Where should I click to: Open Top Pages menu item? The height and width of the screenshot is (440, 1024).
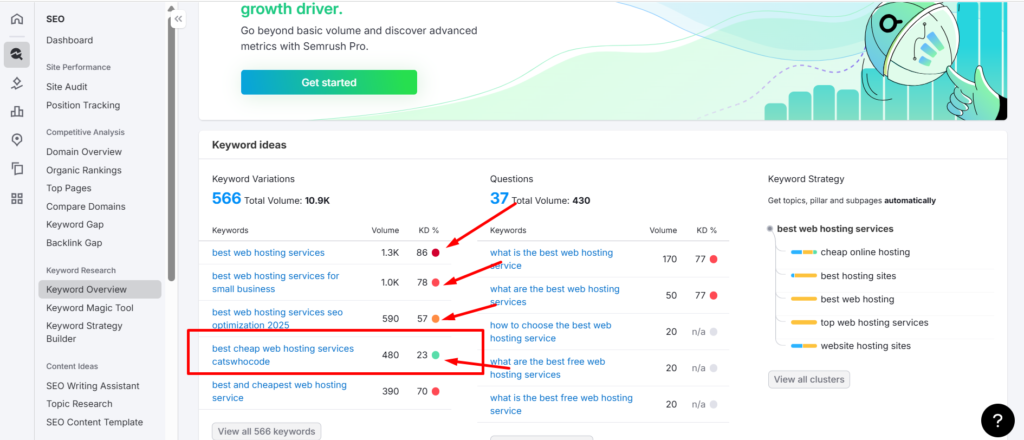click(x=69, y=188)
